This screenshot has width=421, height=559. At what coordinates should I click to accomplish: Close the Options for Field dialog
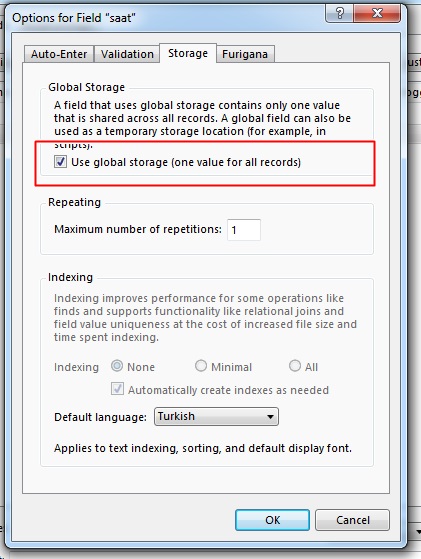click(377, 14)
